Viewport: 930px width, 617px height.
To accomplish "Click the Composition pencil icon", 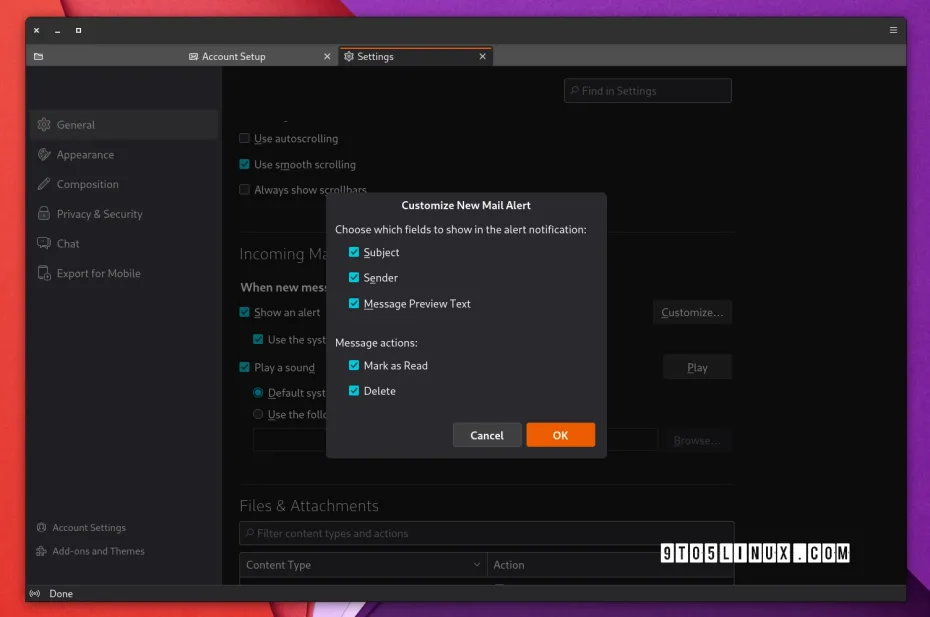I will (x=44, y=184).
